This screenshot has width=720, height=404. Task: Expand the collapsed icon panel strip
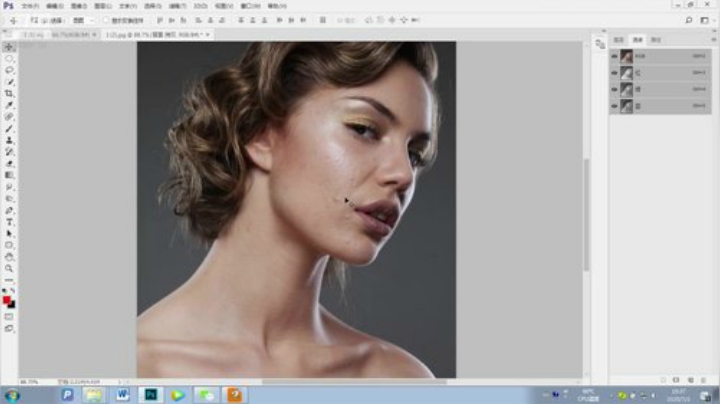[x=603, y=31]
